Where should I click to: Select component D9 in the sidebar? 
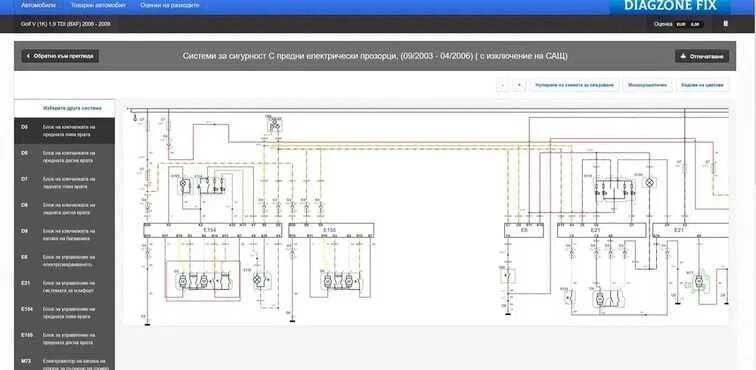[x=65, y=235]
